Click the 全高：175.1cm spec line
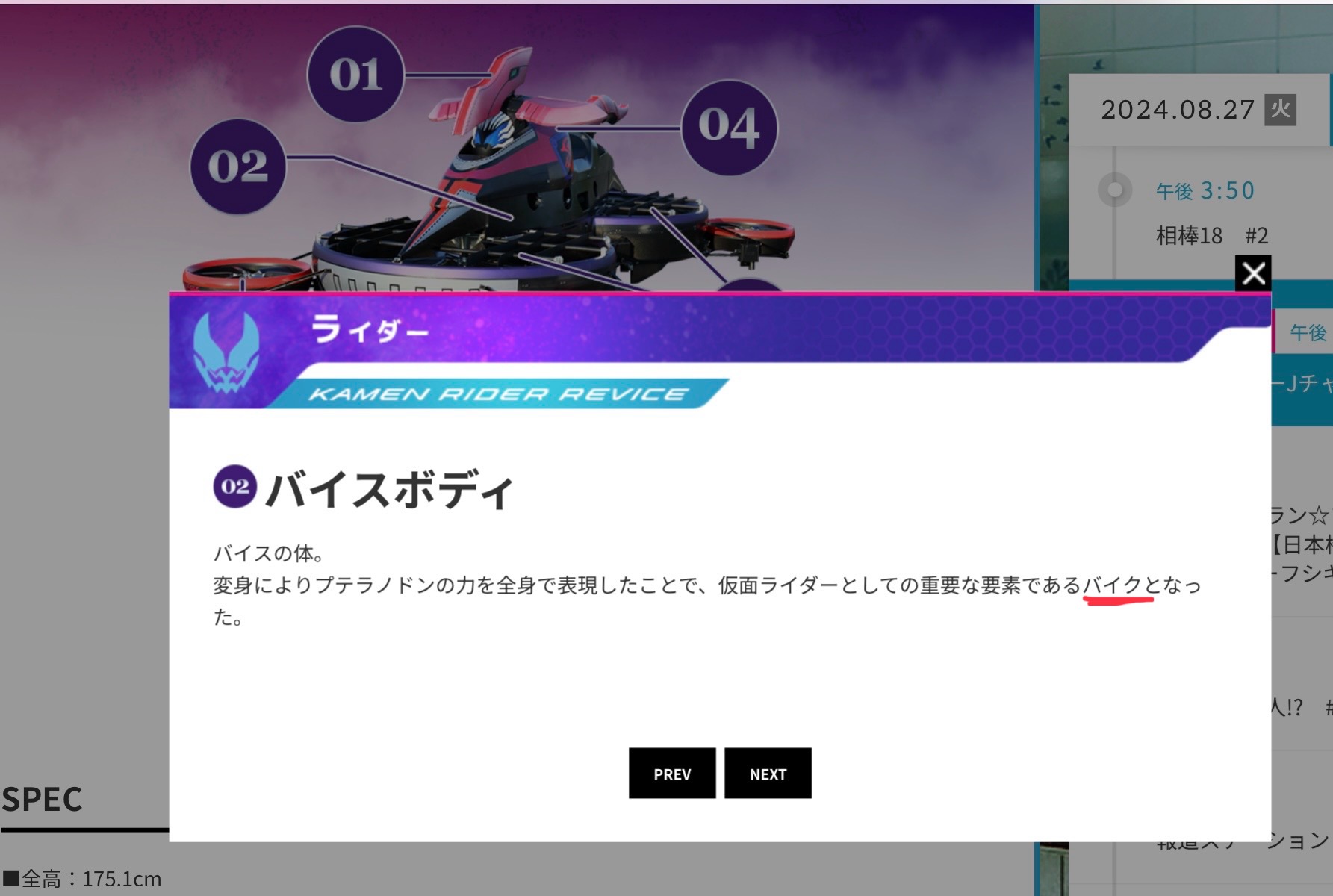 (x=82, y=879)
